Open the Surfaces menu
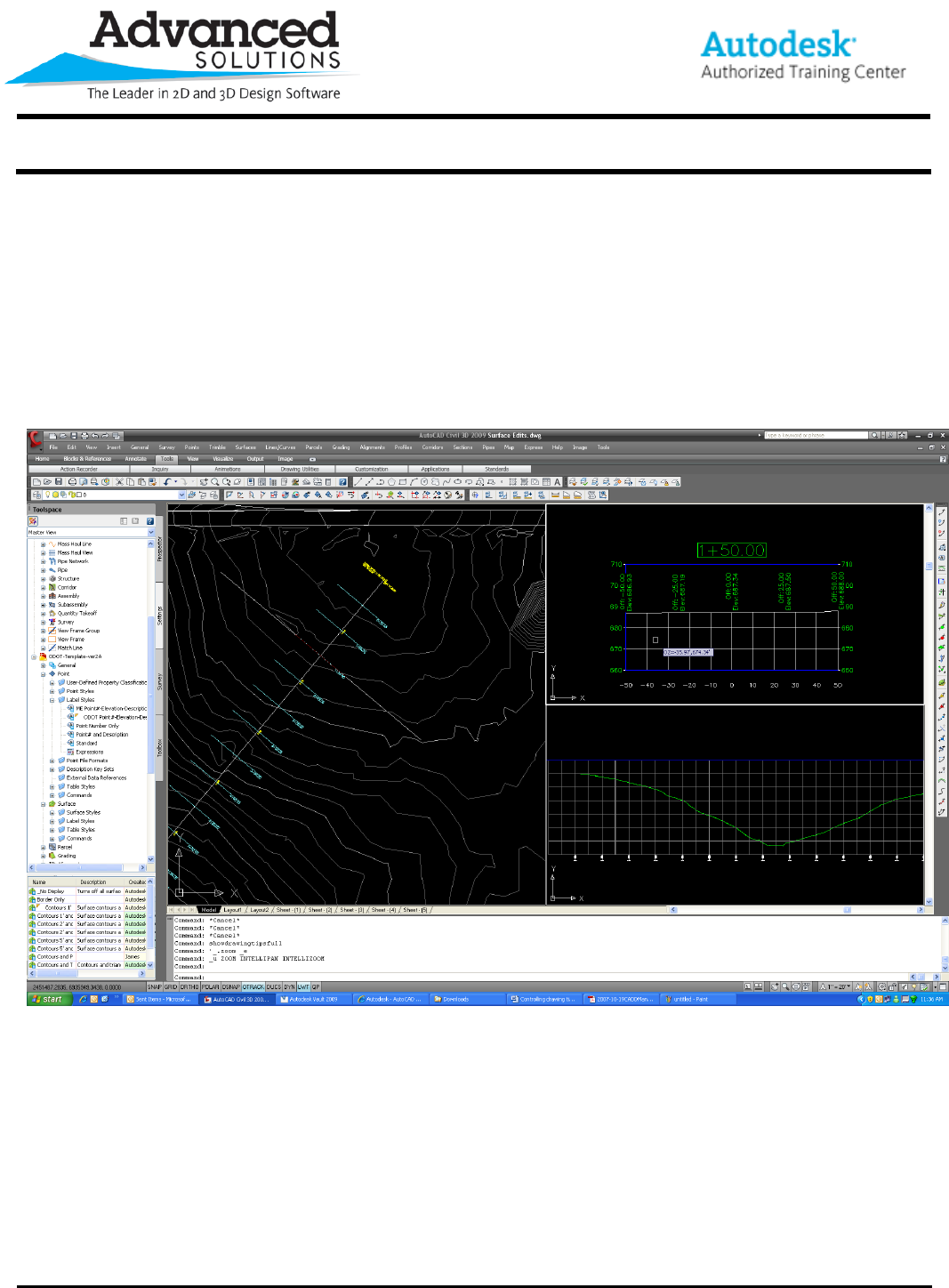Image resolution: width=949 pixels, height=1288 pixels. coord(245,447)
